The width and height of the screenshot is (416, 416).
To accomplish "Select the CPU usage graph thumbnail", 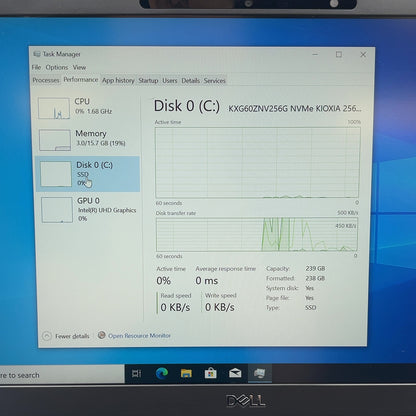I will pos(54,108).
